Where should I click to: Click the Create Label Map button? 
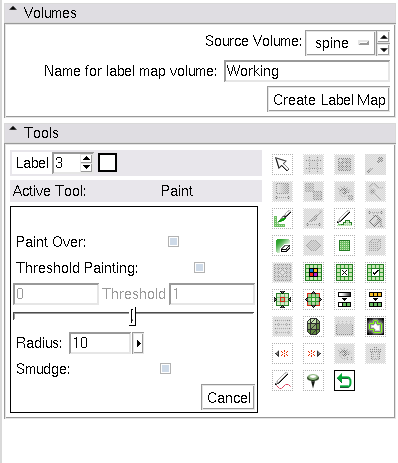pos(328,100)
